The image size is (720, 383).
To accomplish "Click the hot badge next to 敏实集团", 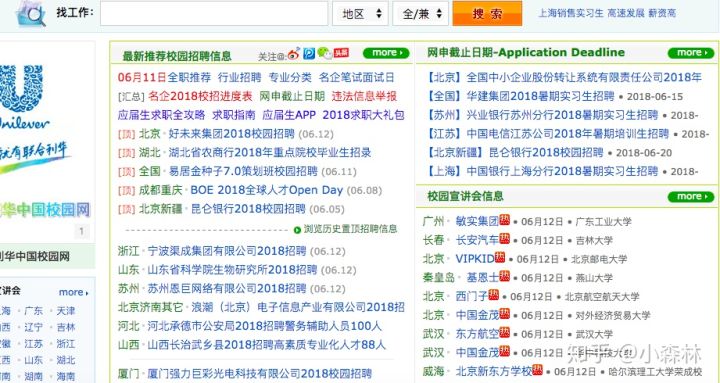I will coord(505,220).
